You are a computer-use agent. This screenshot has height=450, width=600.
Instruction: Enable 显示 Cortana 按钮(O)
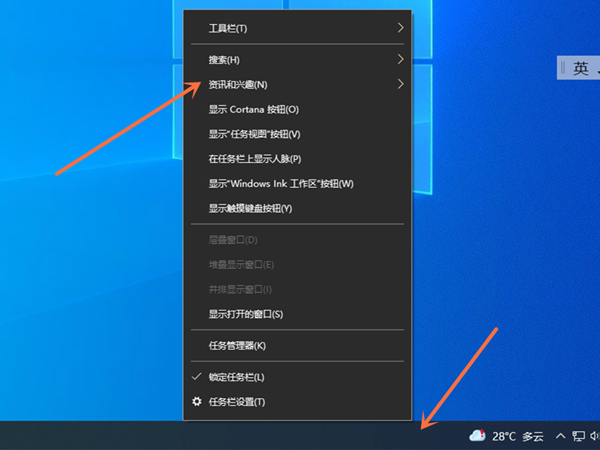point(253,109)
